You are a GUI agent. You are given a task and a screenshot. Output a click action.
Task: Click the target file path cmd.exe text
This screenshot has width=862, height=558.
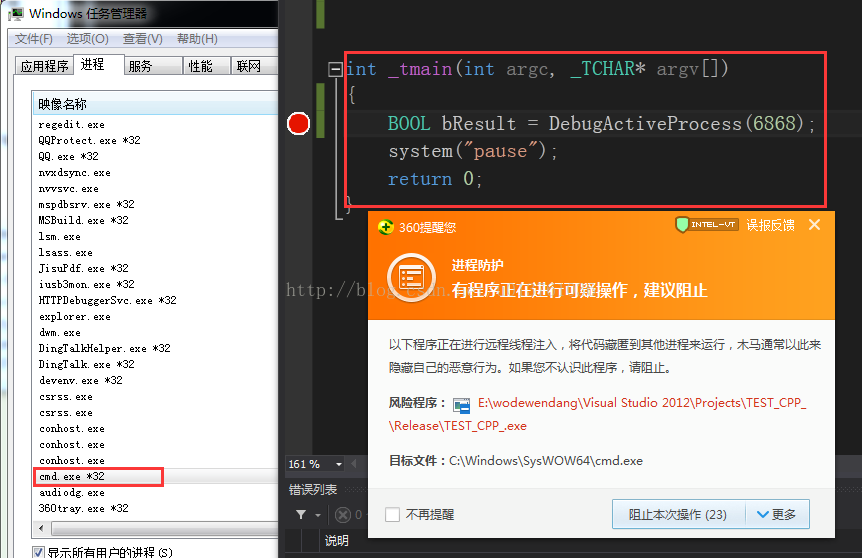pos(545,461)
